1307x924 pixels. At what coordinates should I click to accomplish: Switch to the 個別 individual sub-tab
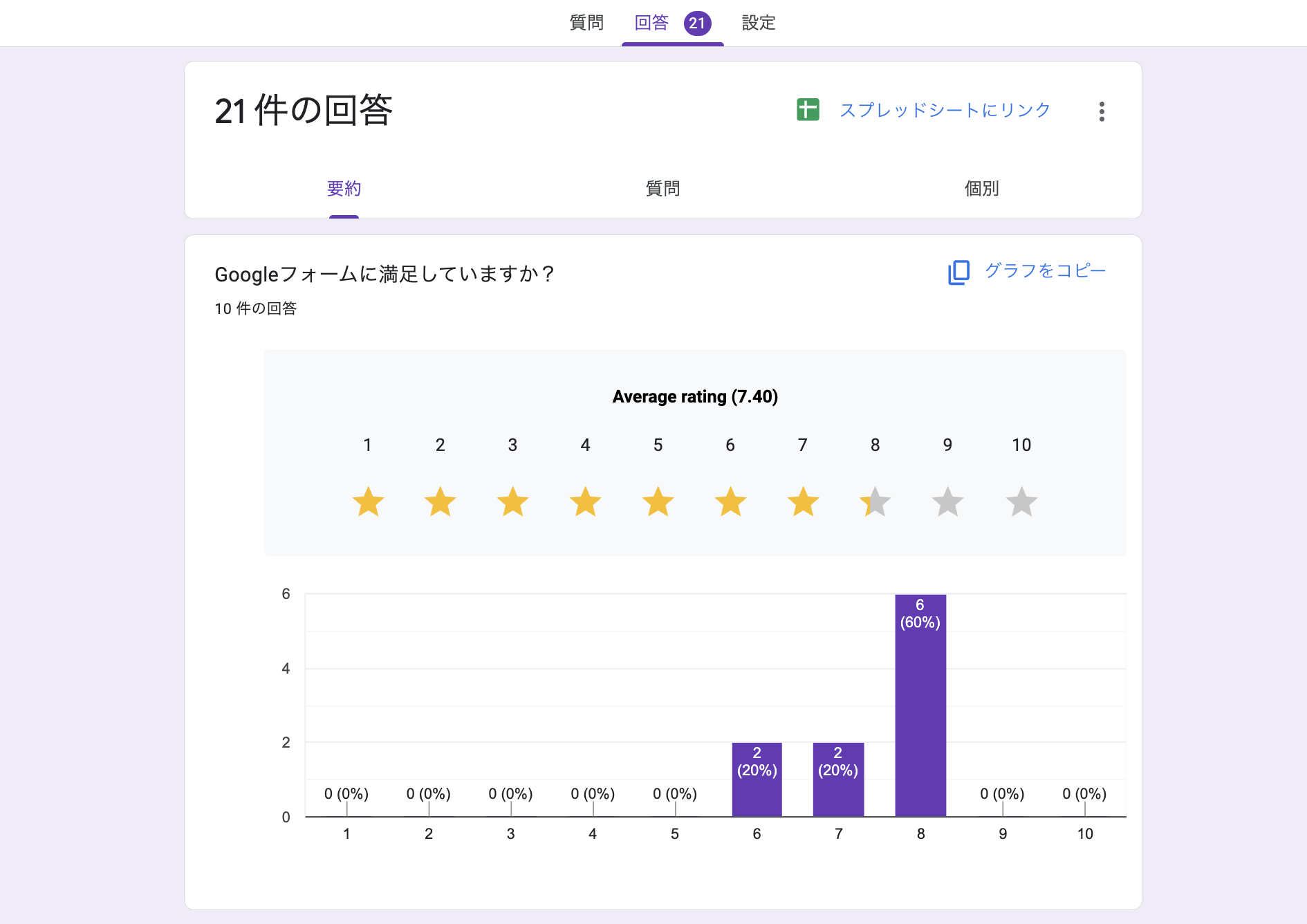tap(981, 188)
